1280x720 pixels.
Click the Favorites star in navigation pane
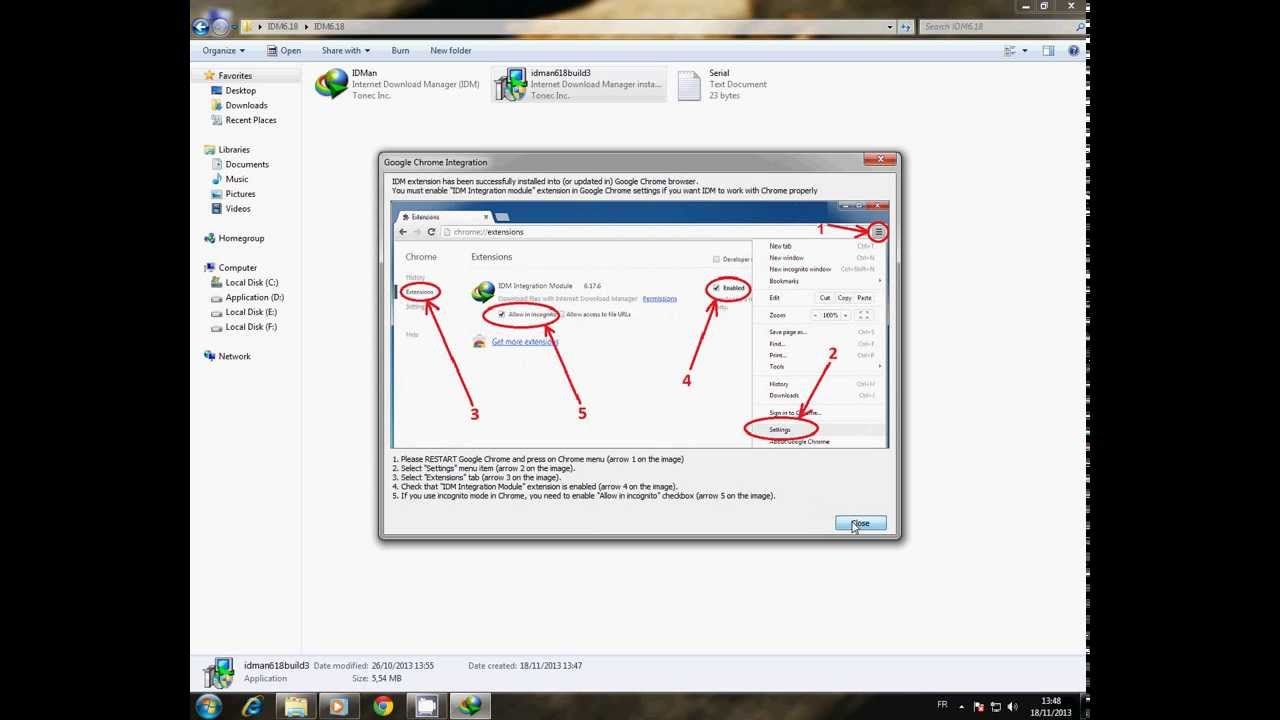tap(210, 75)
